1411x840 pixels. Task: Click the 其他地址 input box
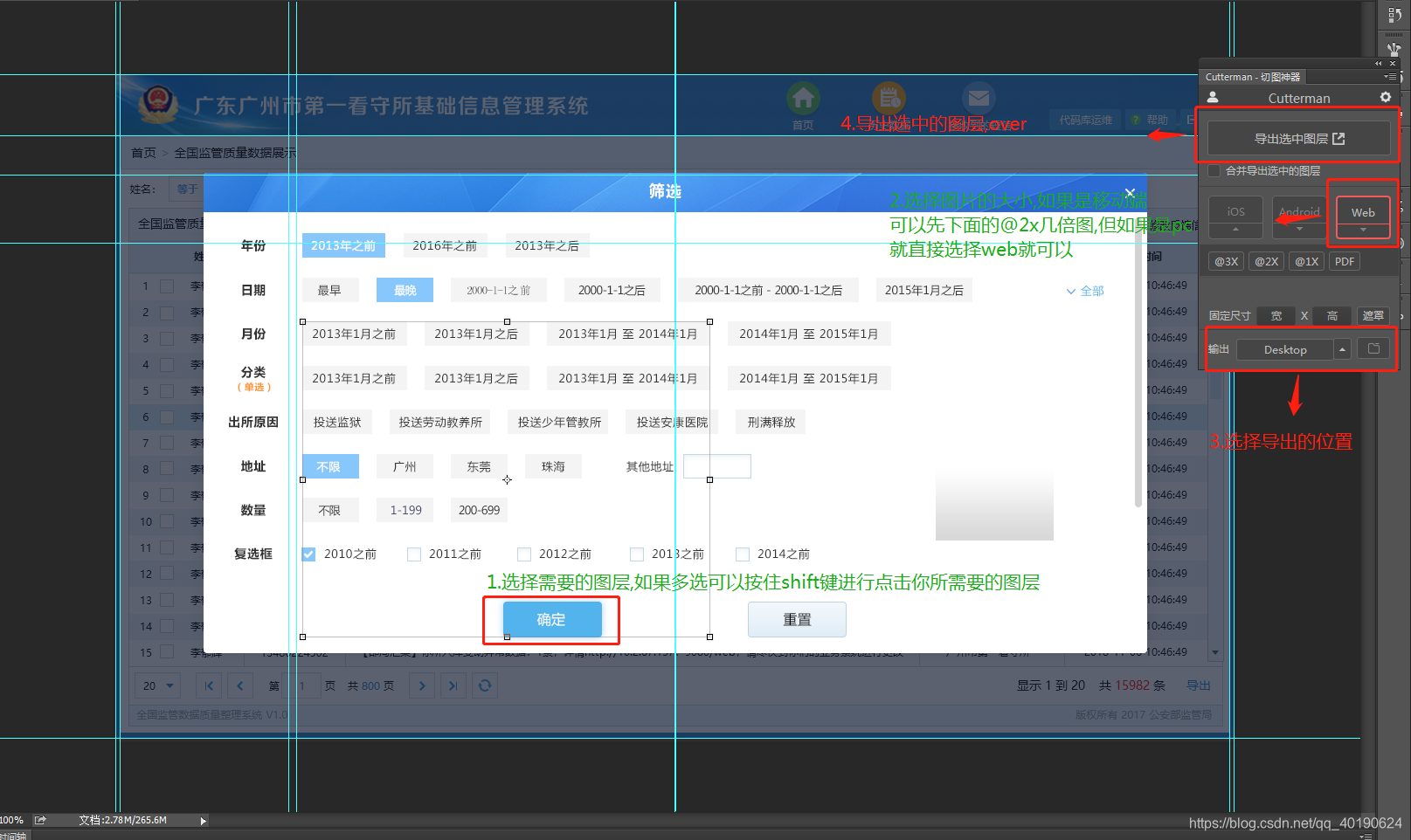(717, 466)
